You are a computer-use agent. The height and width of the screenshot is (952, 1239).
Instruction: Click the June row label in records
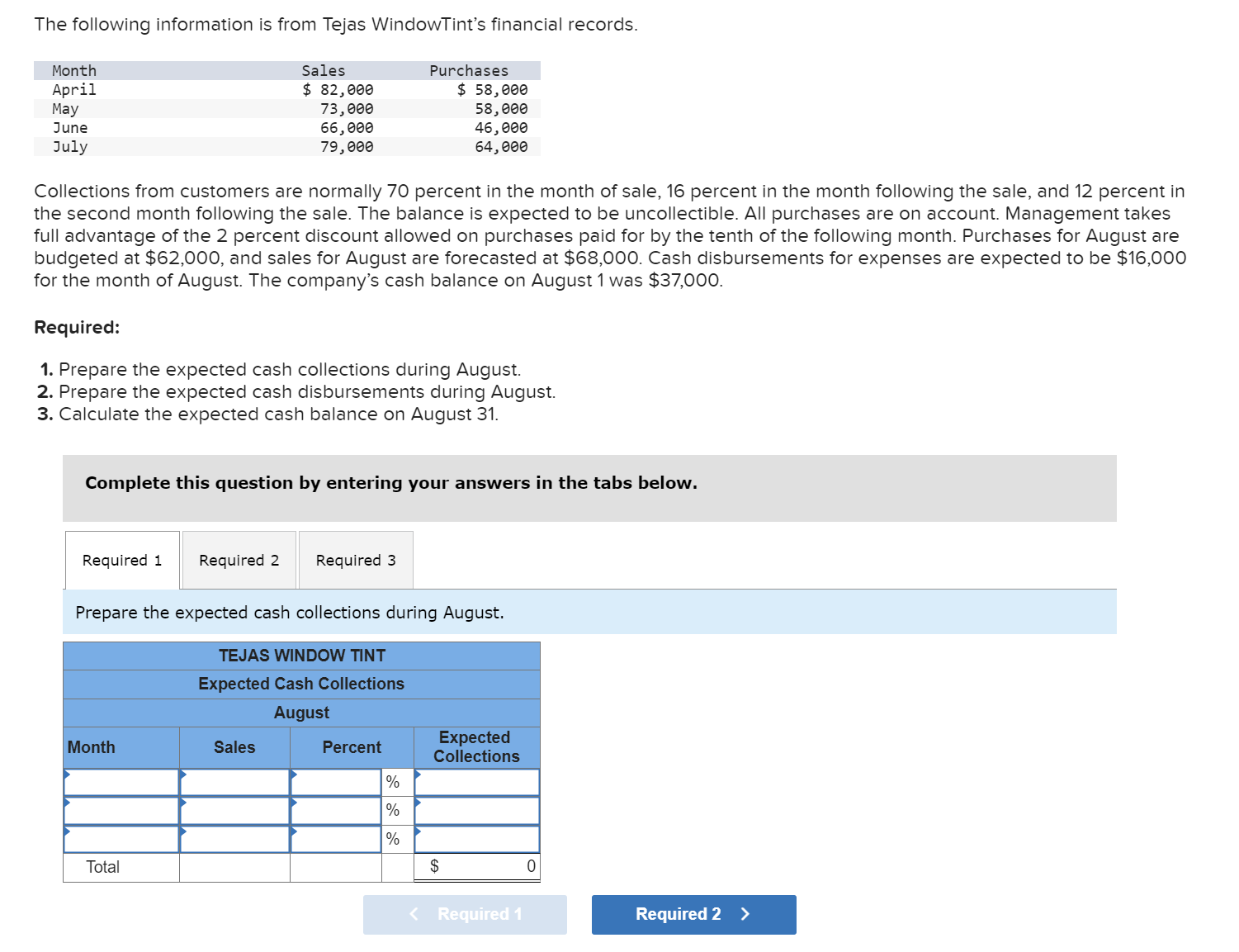click(70, 127)
